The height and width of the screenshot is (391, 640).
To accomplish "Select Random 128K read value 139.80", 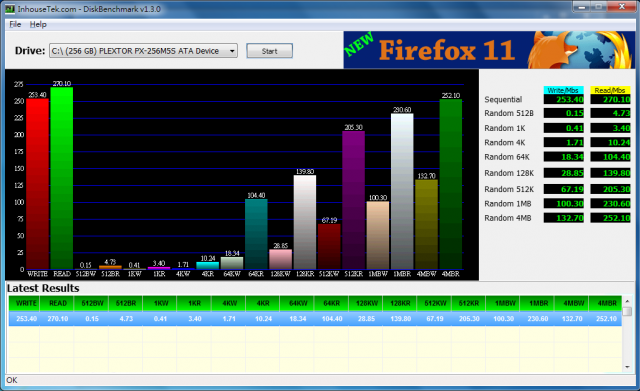I will point(611,173).
